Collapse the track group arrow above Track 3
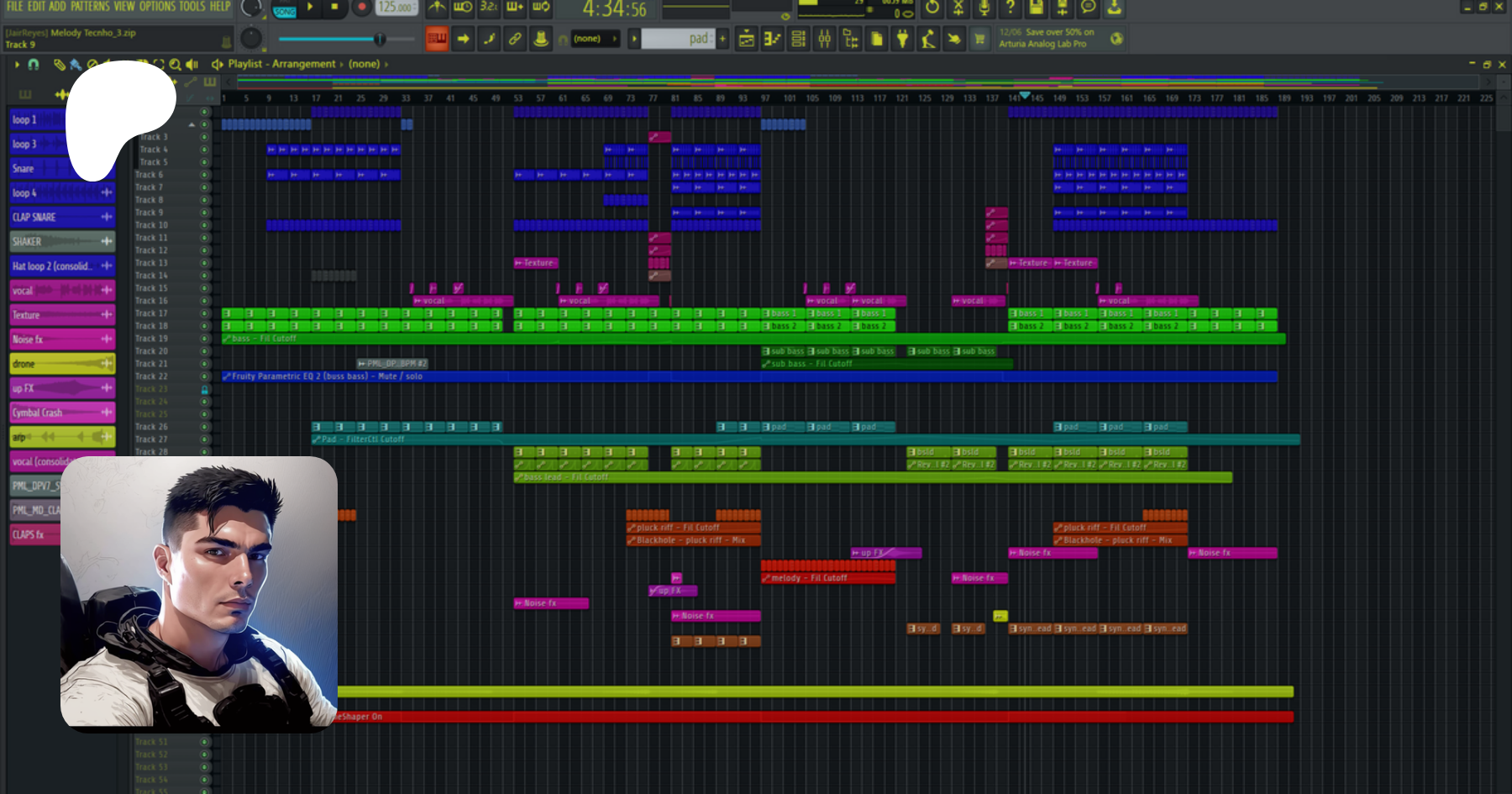Image resolution: width=1512 pixels, height=794 pixels. coord(192,124)
